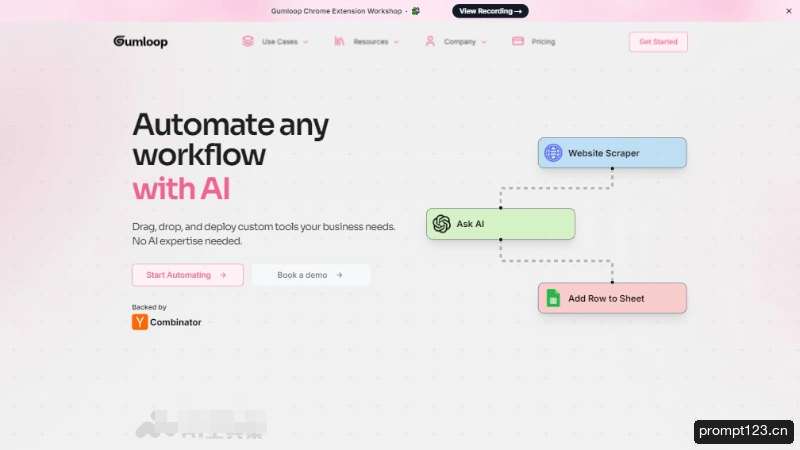Select the Add Row to Sheet node

pos(612,298)
